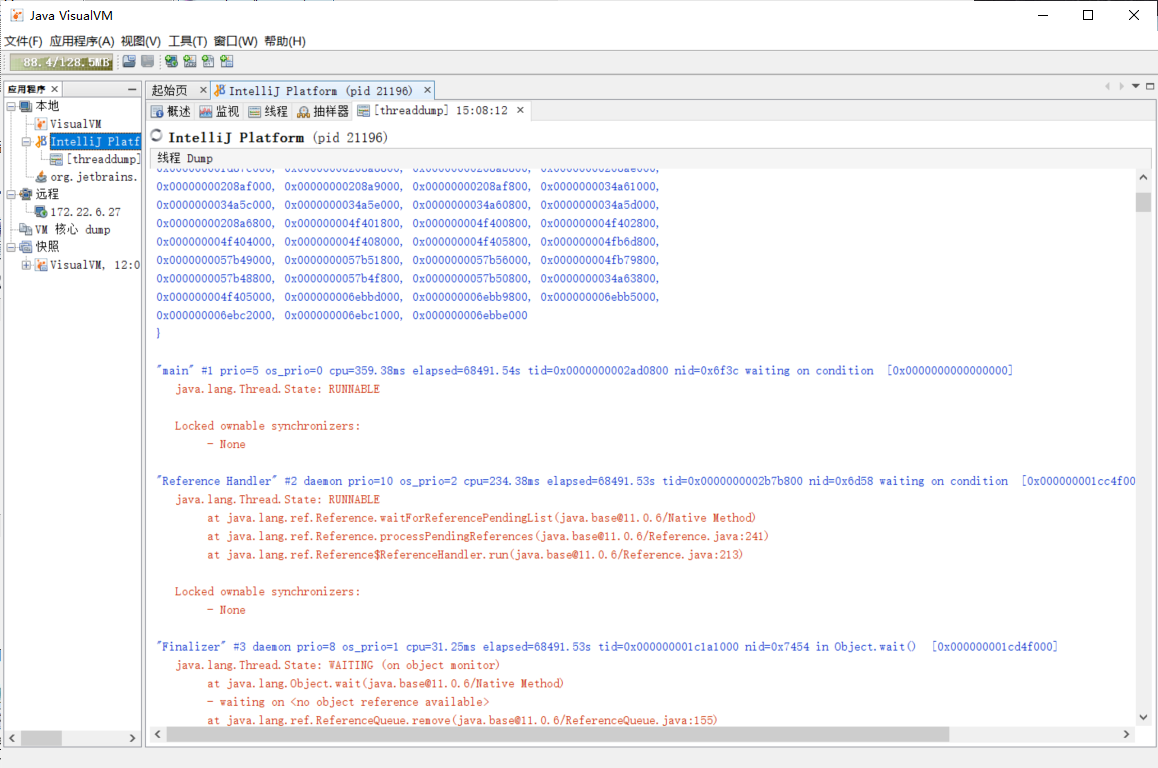
Task: Open the 抽样器 sampler subtab
Action: pyautogui.click(x=323, y=112)
